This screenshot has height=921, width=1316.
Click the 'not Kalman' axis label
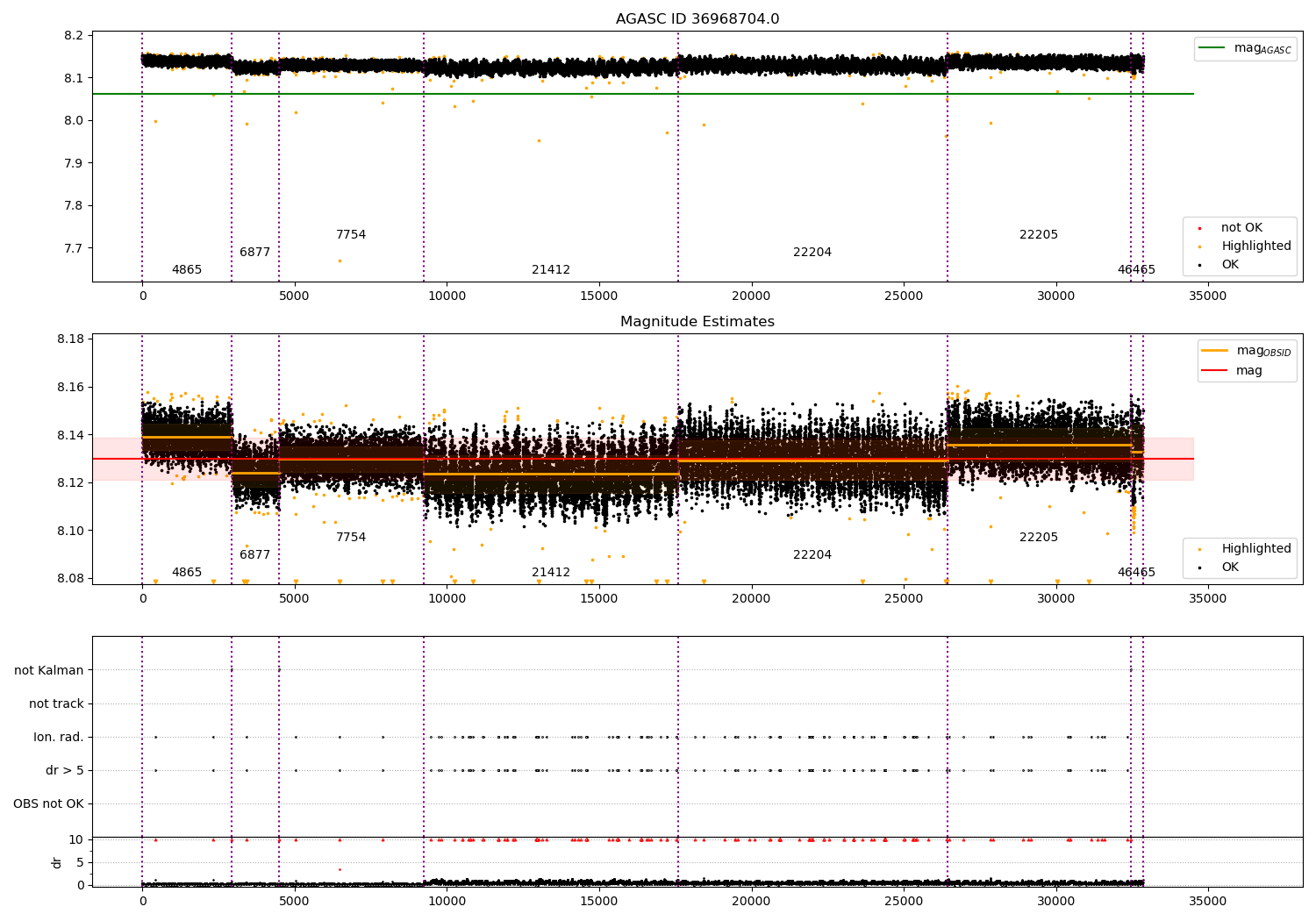coord(49,670)
